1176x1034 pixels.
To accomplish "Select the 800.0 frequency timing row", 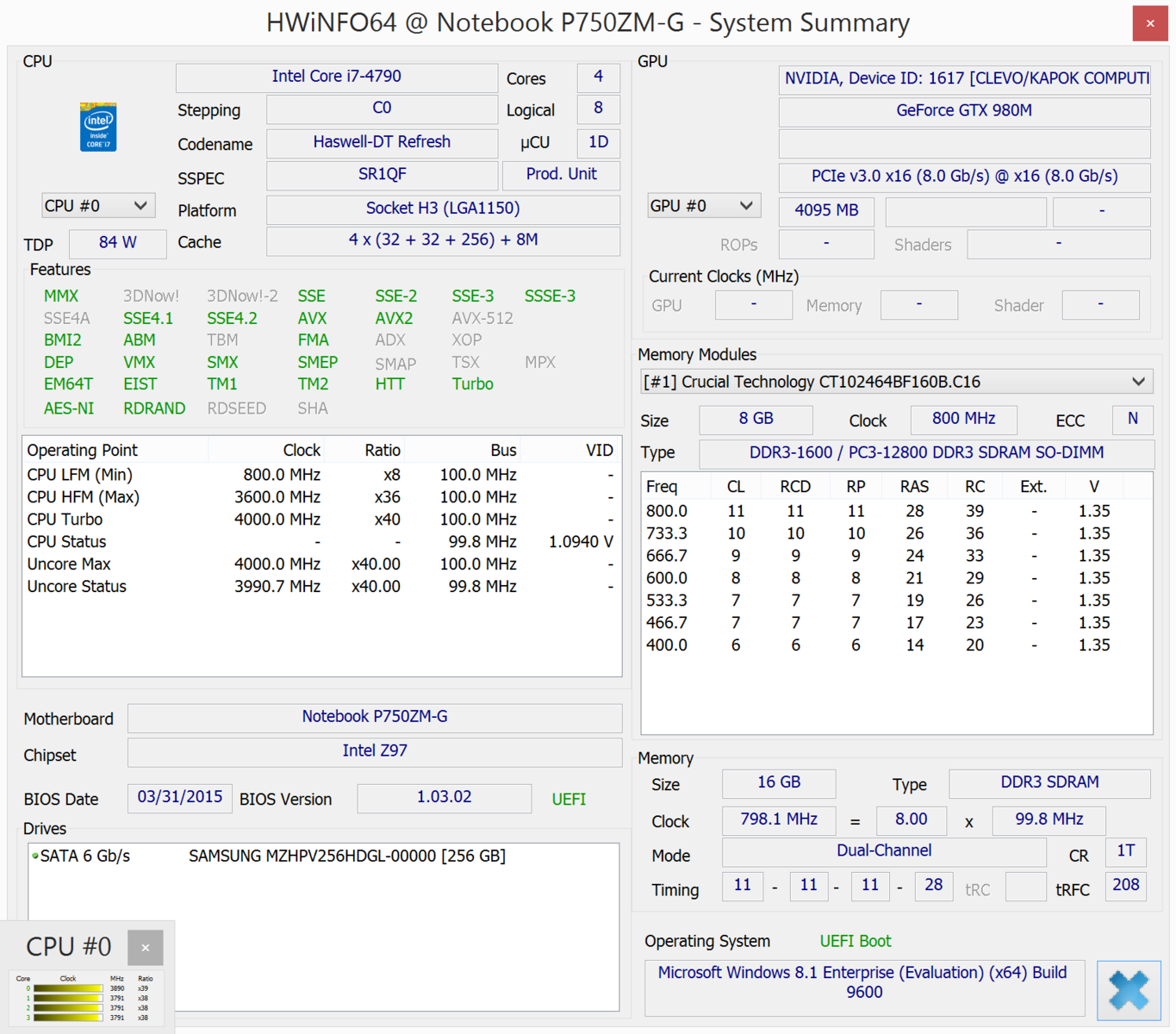I will 896,511.
